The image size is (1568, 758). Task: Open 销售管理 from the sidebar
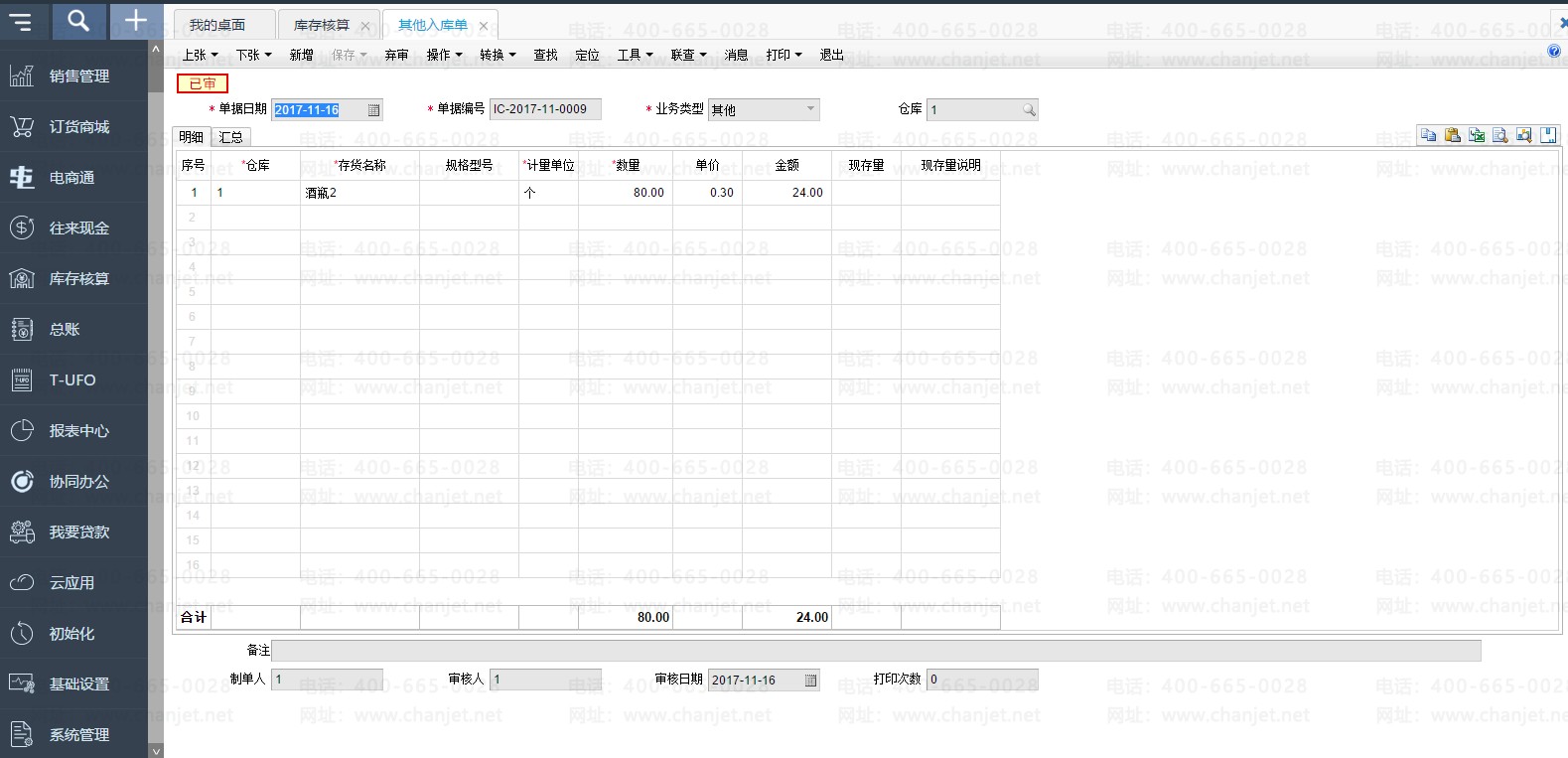[x=74, y=76]
